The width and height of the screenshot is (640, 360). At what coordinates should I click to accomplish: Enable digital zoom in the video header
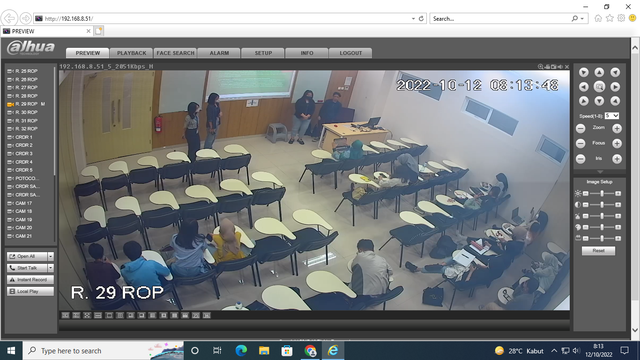click(x=540, y=67)
